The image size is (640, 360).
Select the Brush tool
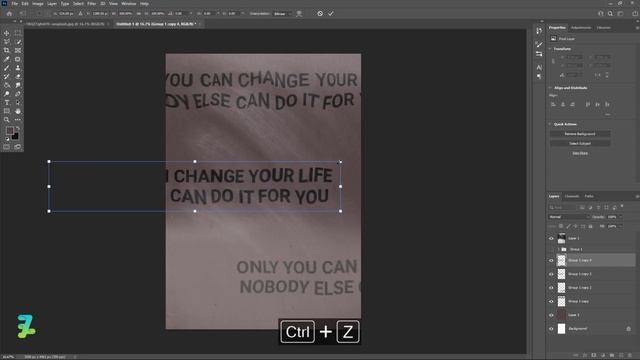click(x=7, y=68)
